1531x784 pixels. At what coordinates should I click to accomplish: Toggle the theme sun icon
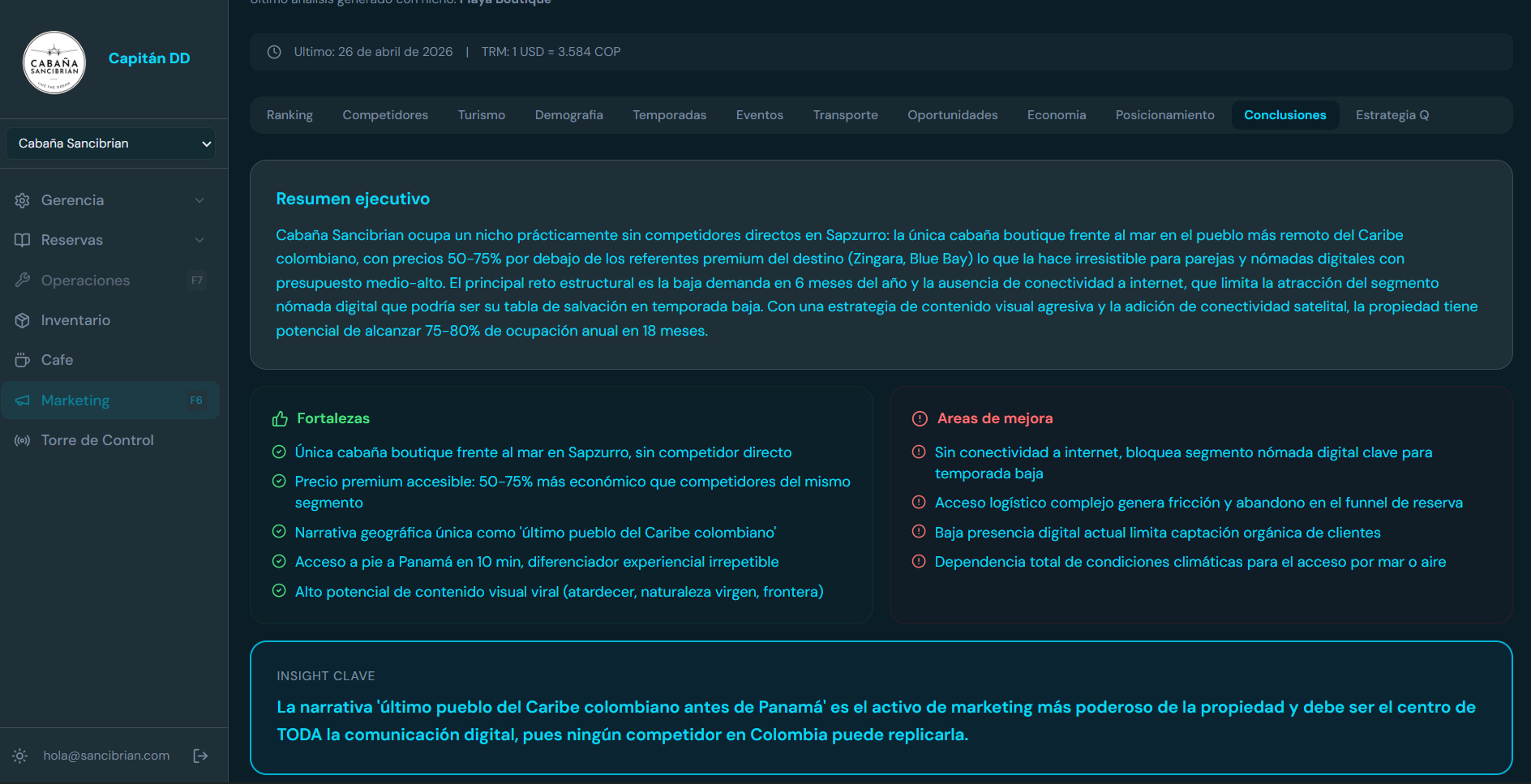20,756
